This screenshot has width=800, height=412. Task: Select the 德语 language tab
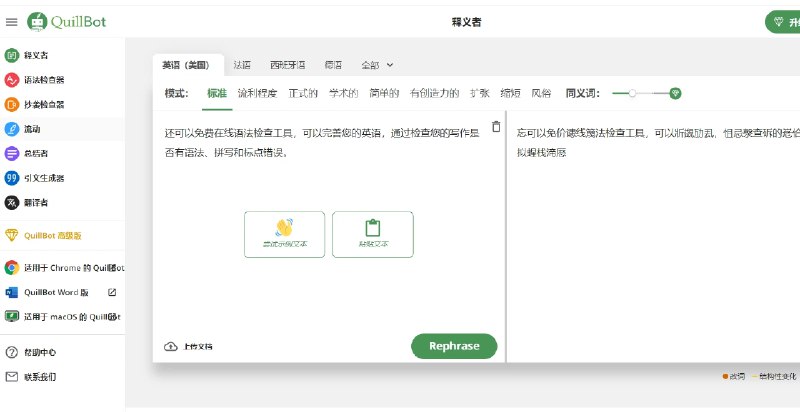pyautogui.click(x=333, y=65)
